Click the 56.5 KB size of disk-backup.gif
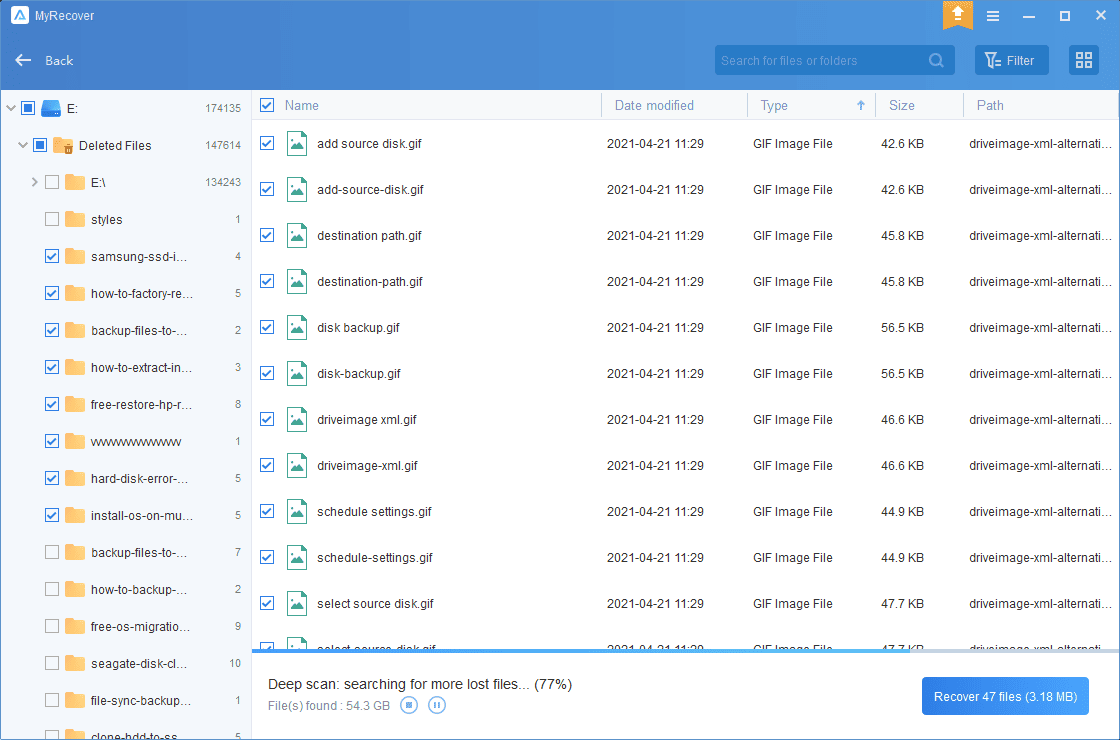 [902, 374]
